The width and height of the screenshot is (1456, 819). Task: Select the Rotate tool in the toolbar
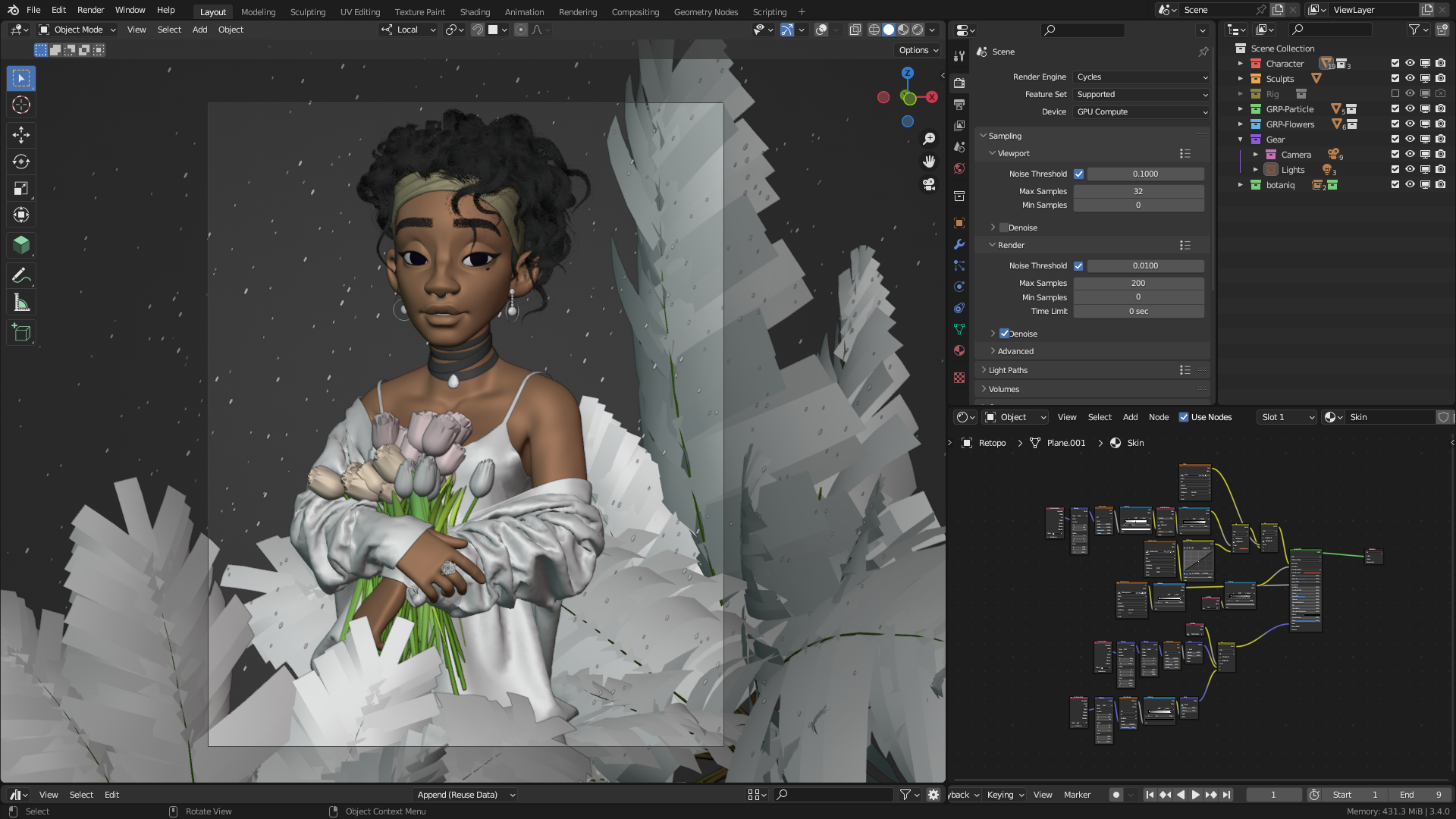tap(21, 162)
